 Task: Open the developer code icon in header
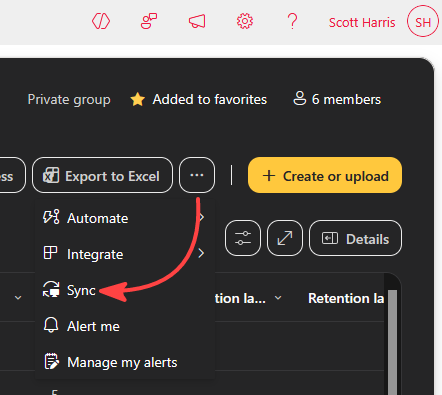(x=101, y=21)
